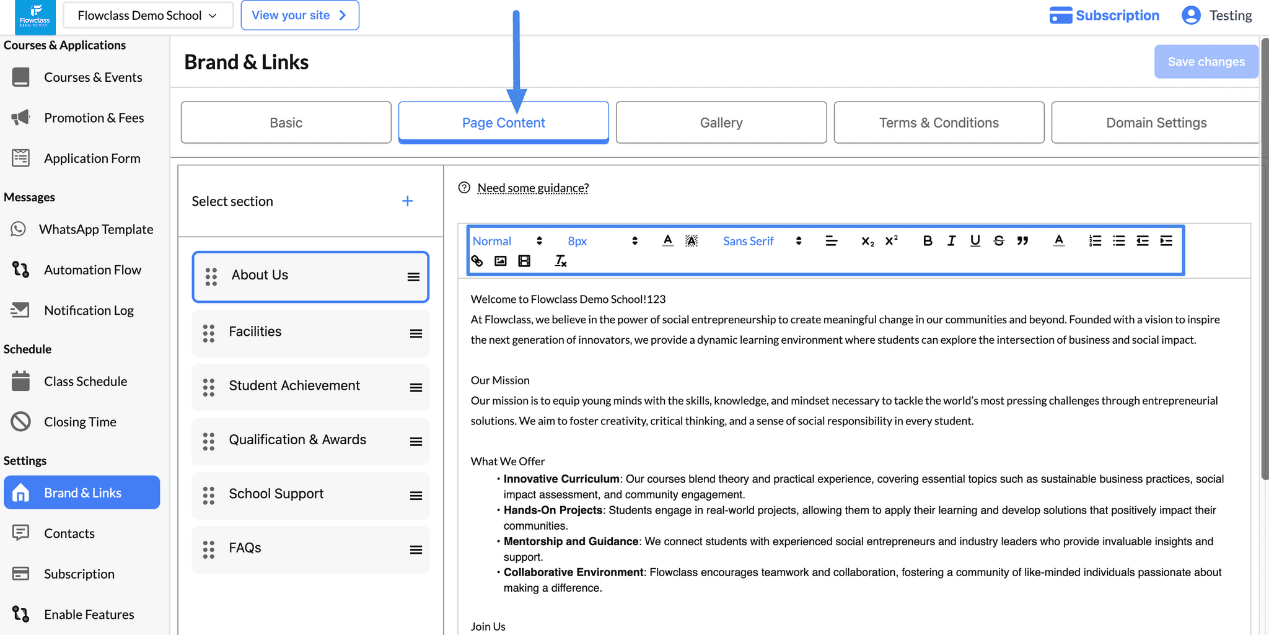Open Subscription in the sidebar settings
The height and width of the screenshot is (635, 1269).
click(80, 574)
